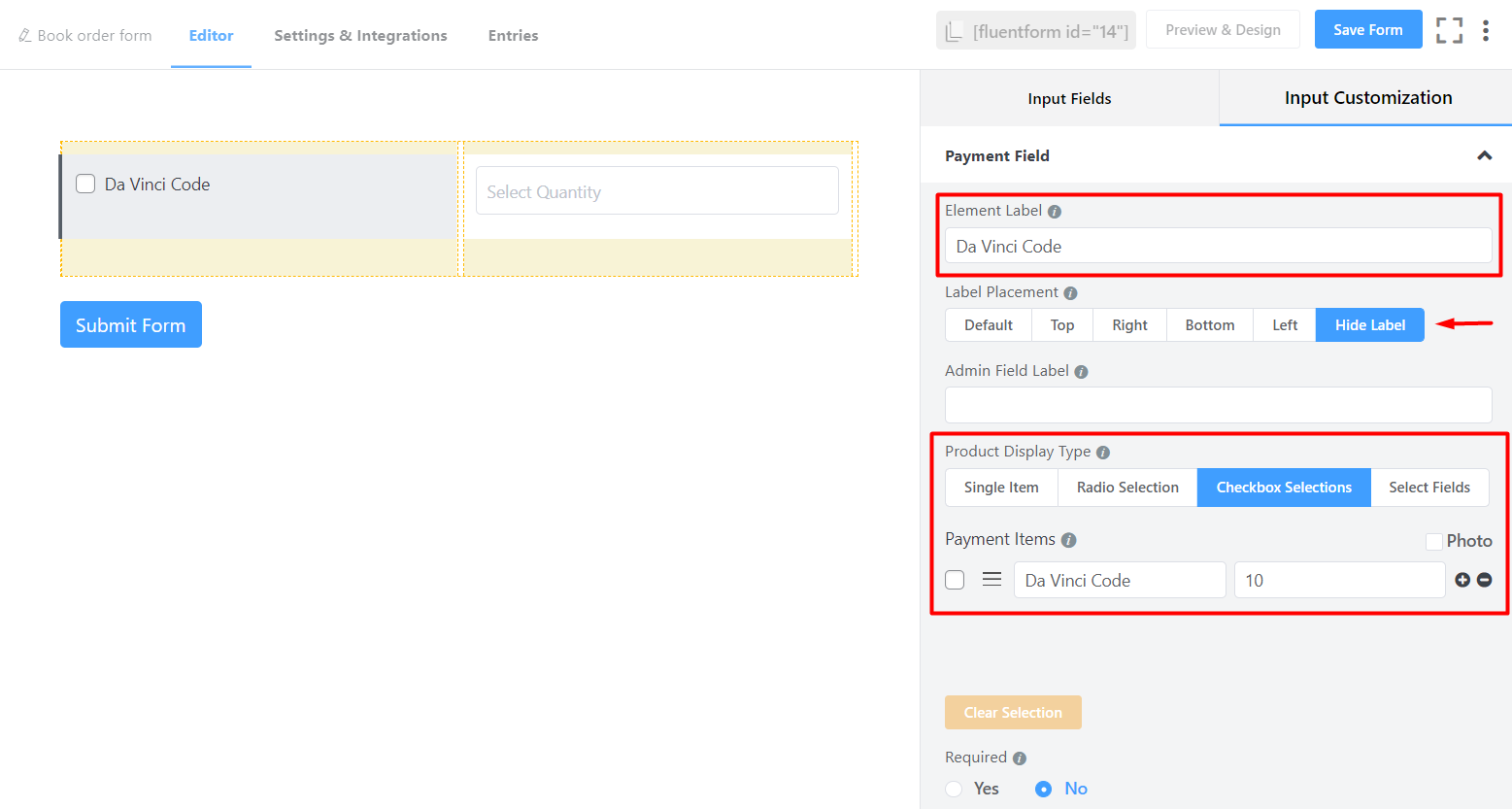Remove the Da Vinci Code payment item
1512x809 pixels.
[x=1484, y=580]
